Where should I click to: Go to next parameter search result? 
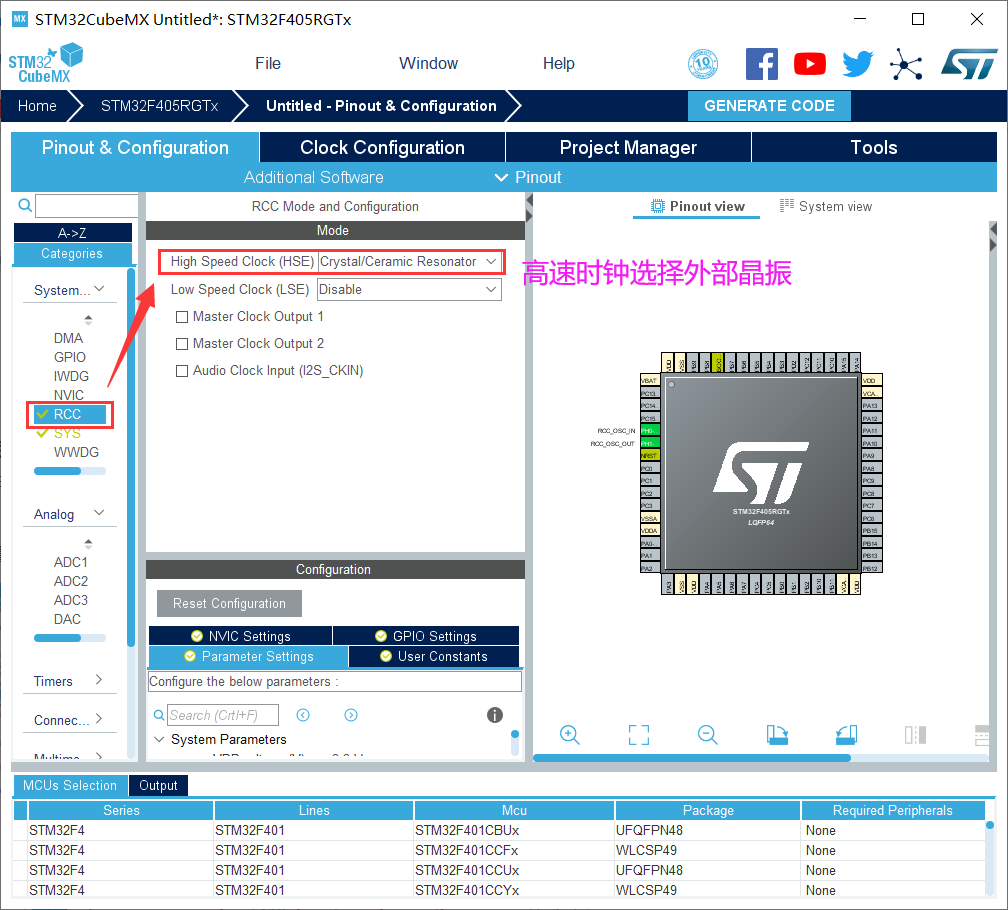(350, 715)
